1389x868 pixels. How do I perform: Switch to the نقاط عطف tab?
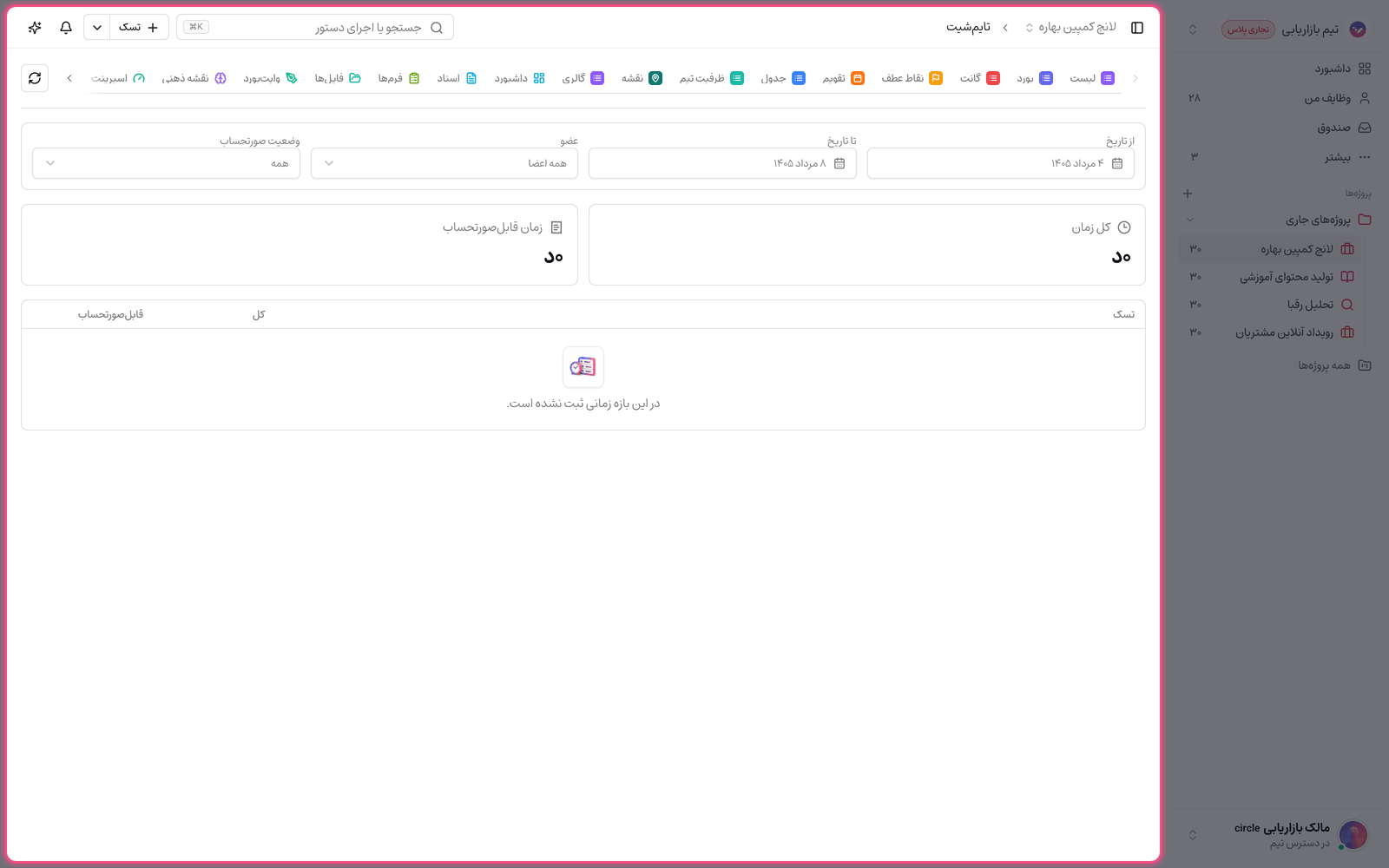pyautogui.click(x=912, y=78)
